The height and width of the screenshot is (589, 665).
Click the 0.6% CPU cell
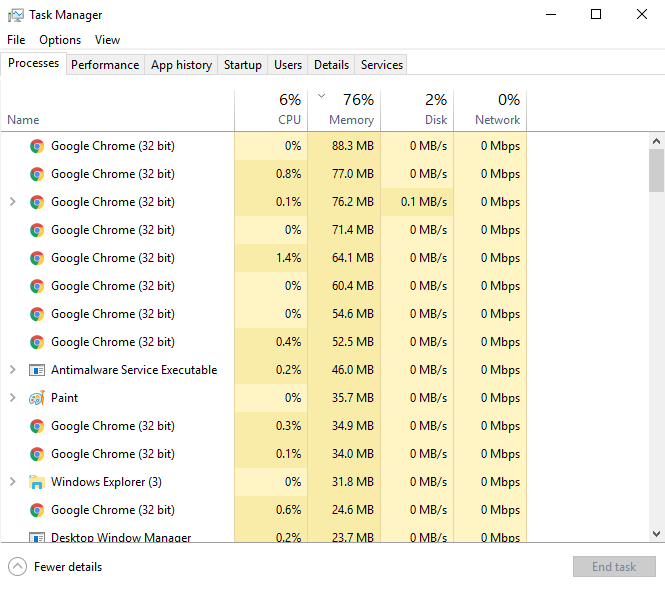click(271, 510)
